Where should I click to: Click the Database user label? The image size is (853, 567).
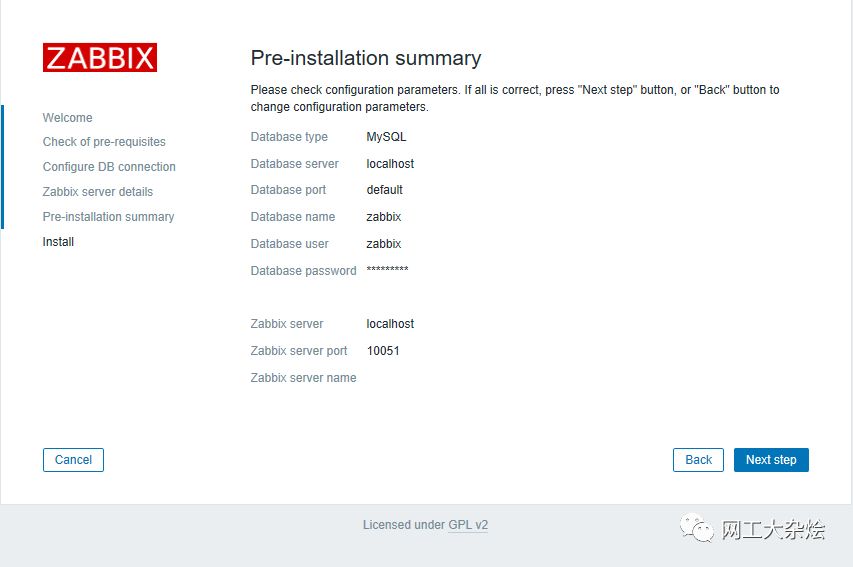pos(289,244)
